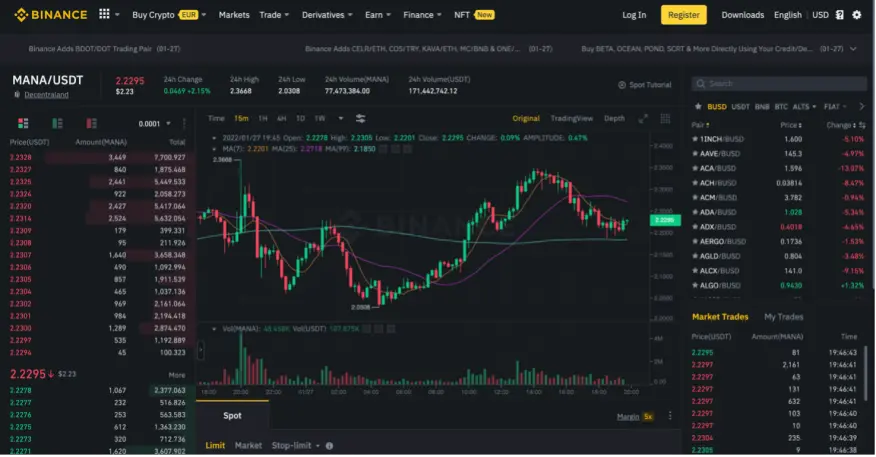The image size is (876, 457).
Task: Sort market list by Price
Action: 791,125
